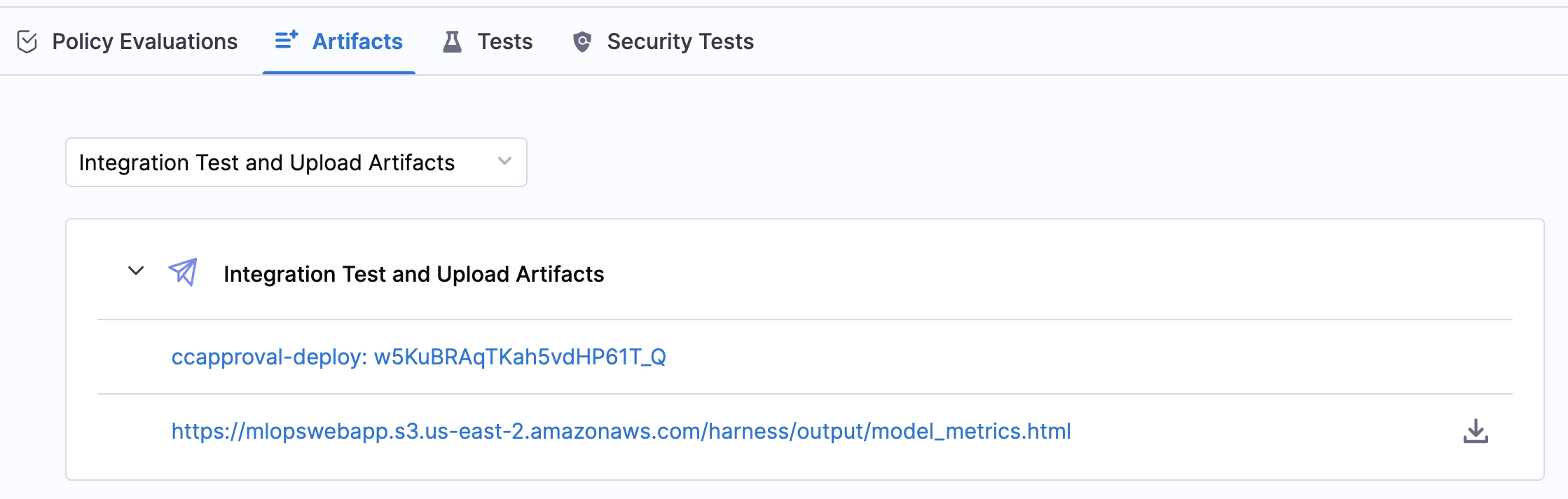Click the Artifacts list-plus icon
Screen dimensions: 1568x499
286,40
